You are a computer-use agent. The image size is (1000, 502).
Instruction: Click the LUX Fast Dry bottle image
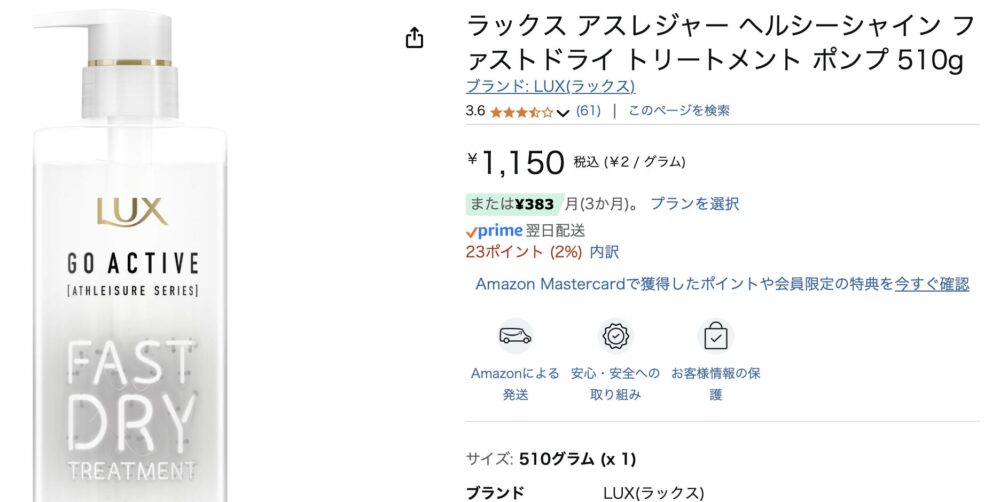pos(130,255)
